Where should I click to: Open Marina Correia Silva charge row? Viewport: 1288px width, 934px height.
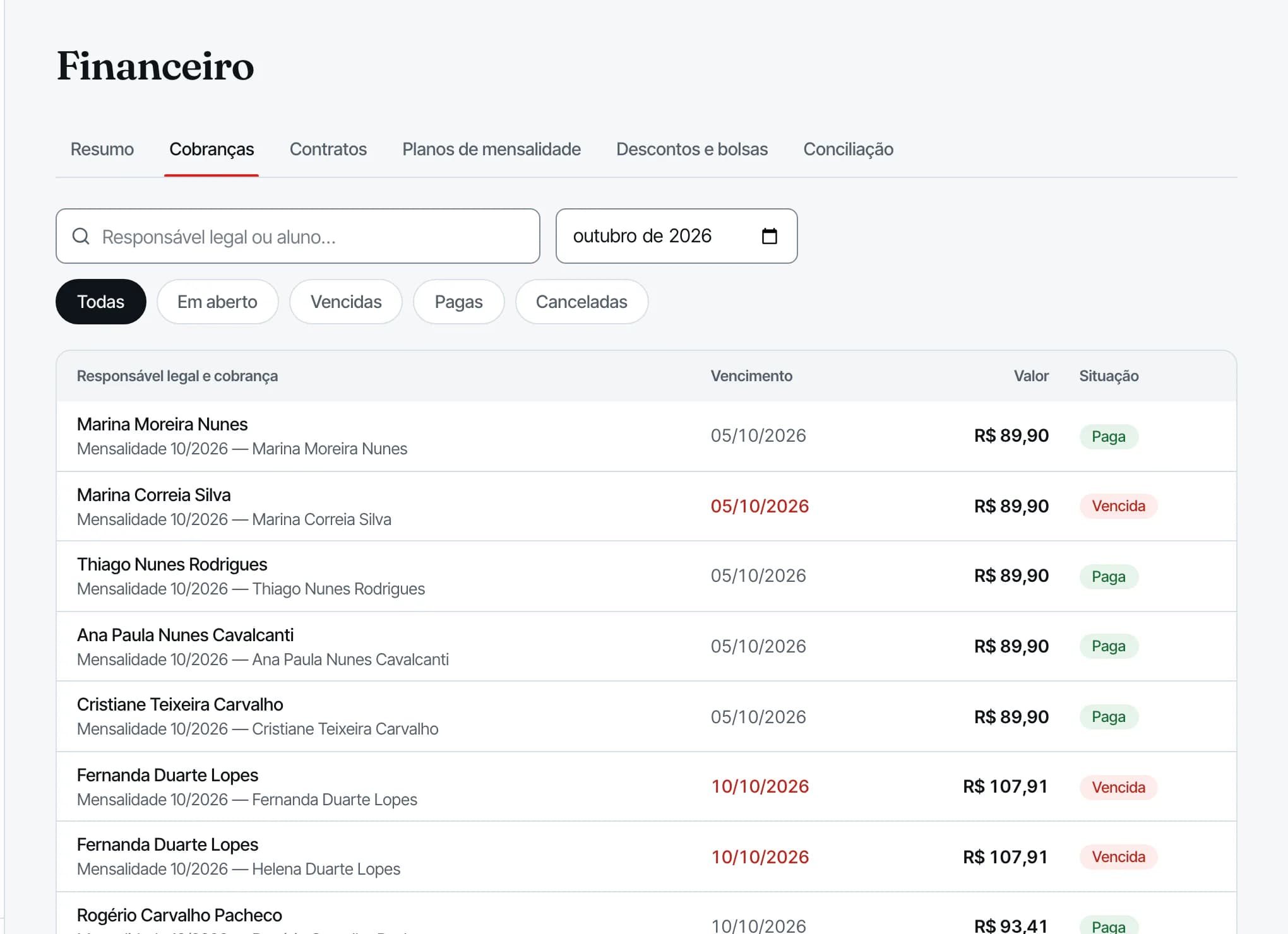click(646, 506)
